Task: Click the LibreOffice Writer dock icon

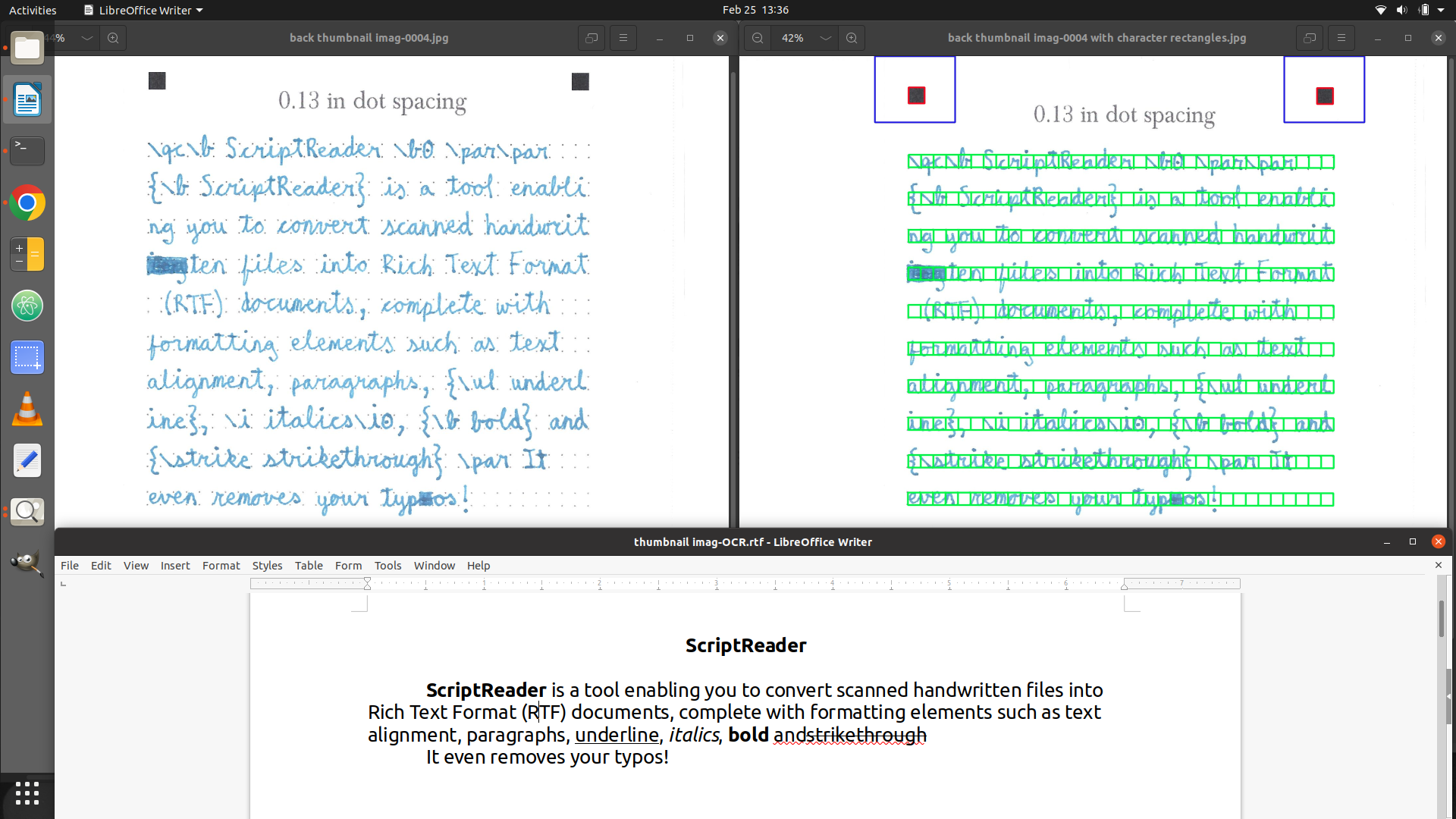Action: [27, 100]
